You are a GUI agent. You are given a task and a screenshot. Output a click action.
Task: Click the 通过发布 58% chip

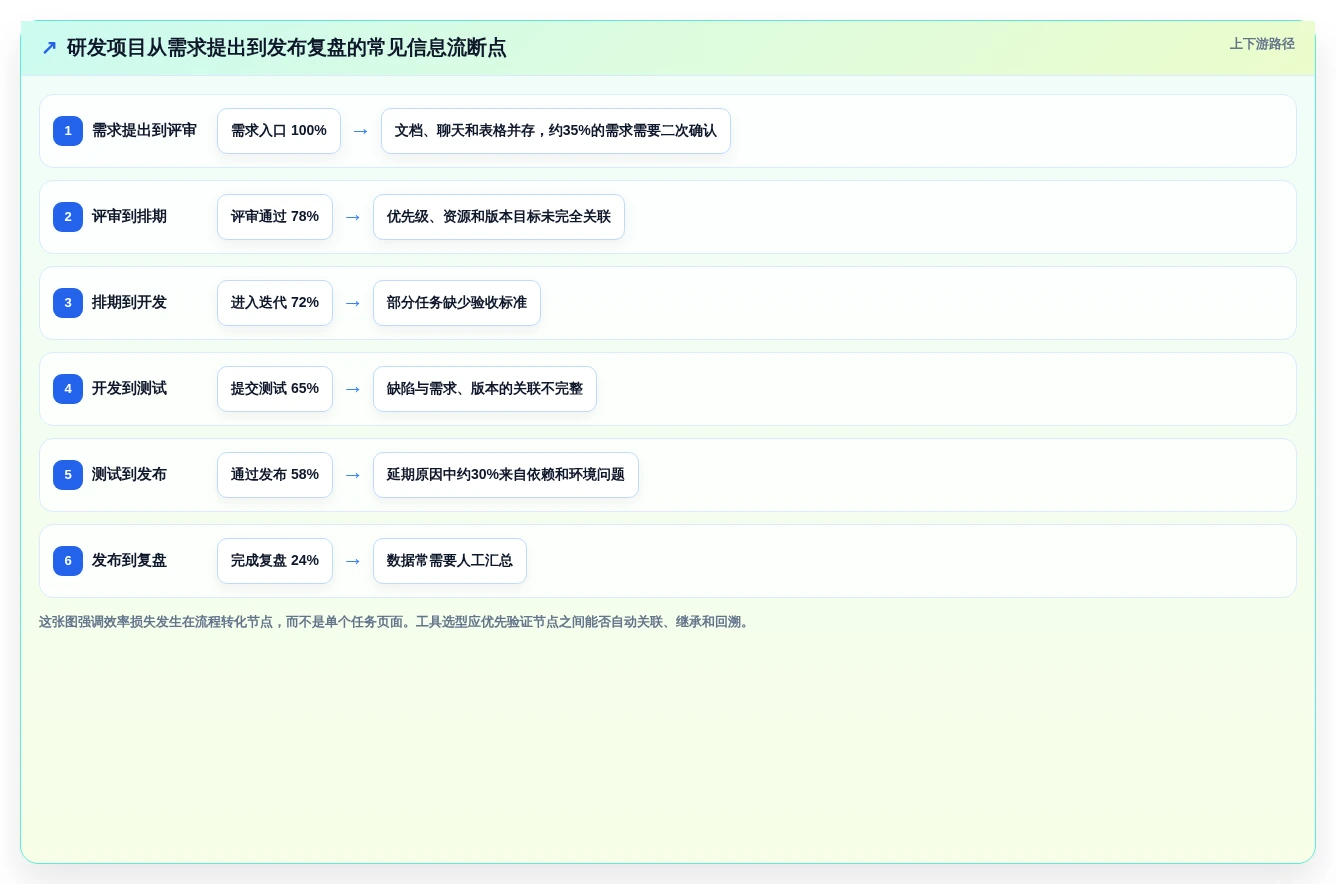(x=275, y=475)
